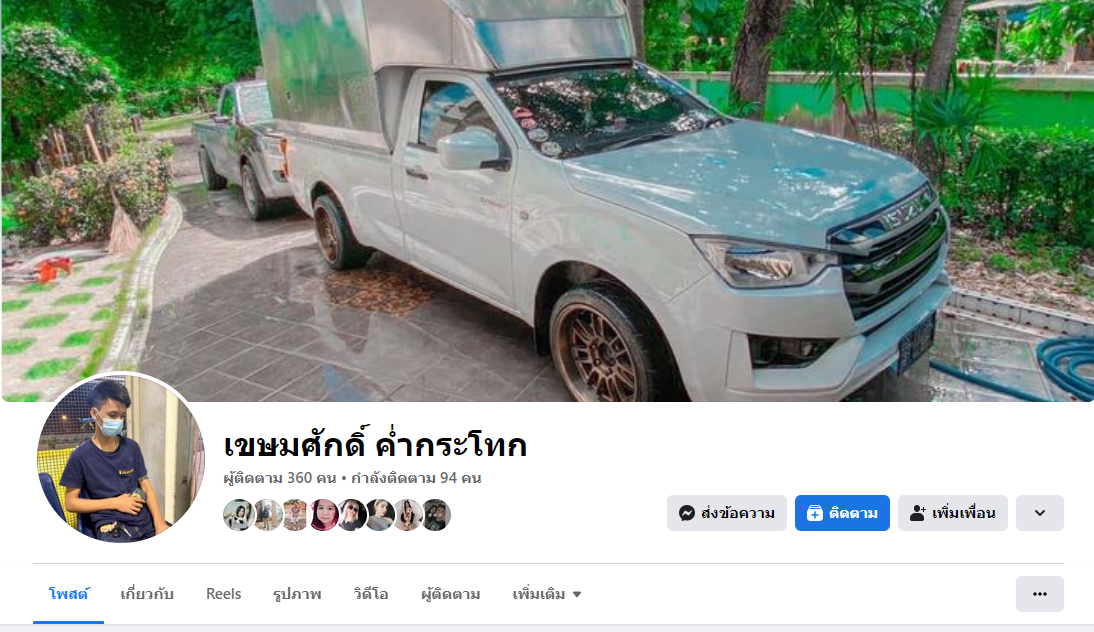View the circular profile picture
The image size is (1094, 632).
tap(120, 458)
